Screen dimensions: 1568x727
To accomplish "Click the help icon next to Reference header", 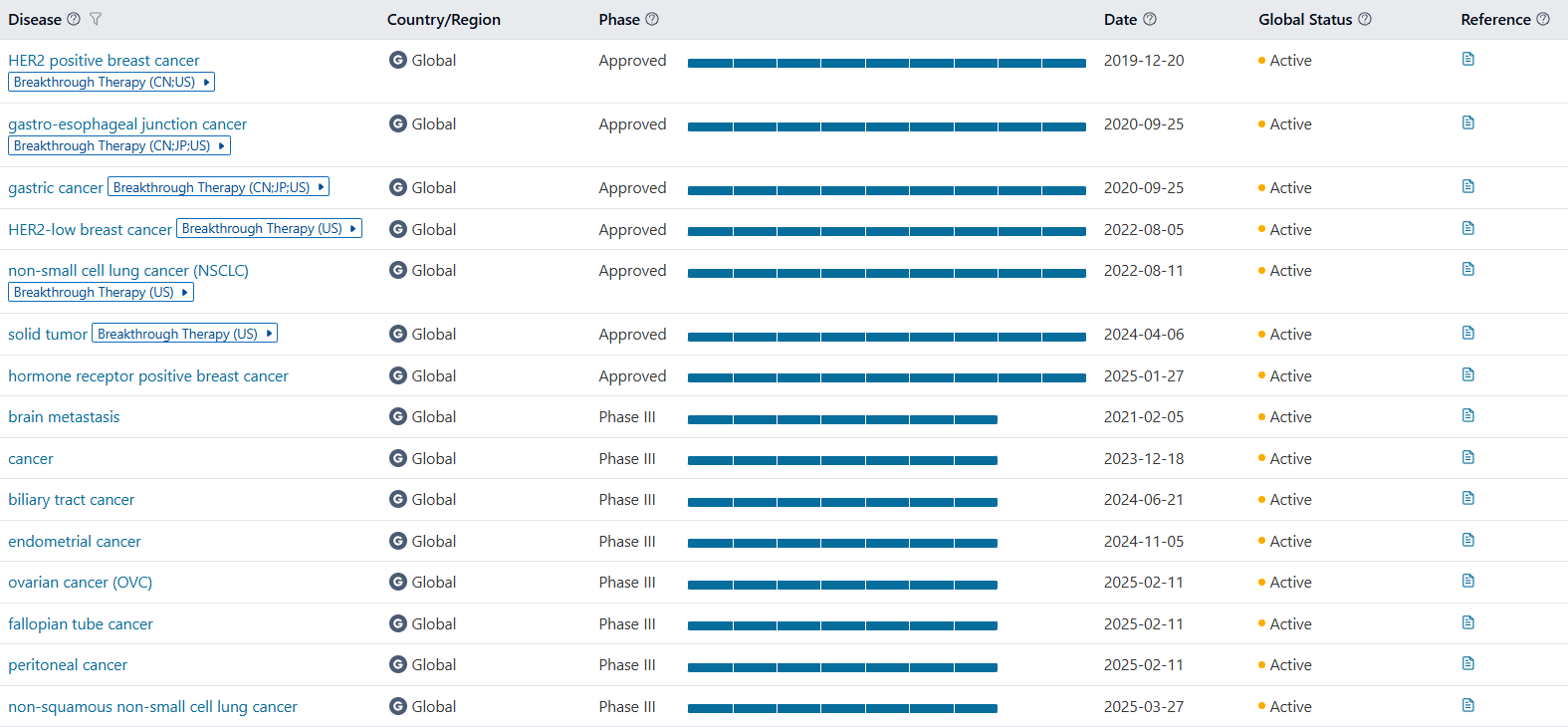I will [1543, 19].
